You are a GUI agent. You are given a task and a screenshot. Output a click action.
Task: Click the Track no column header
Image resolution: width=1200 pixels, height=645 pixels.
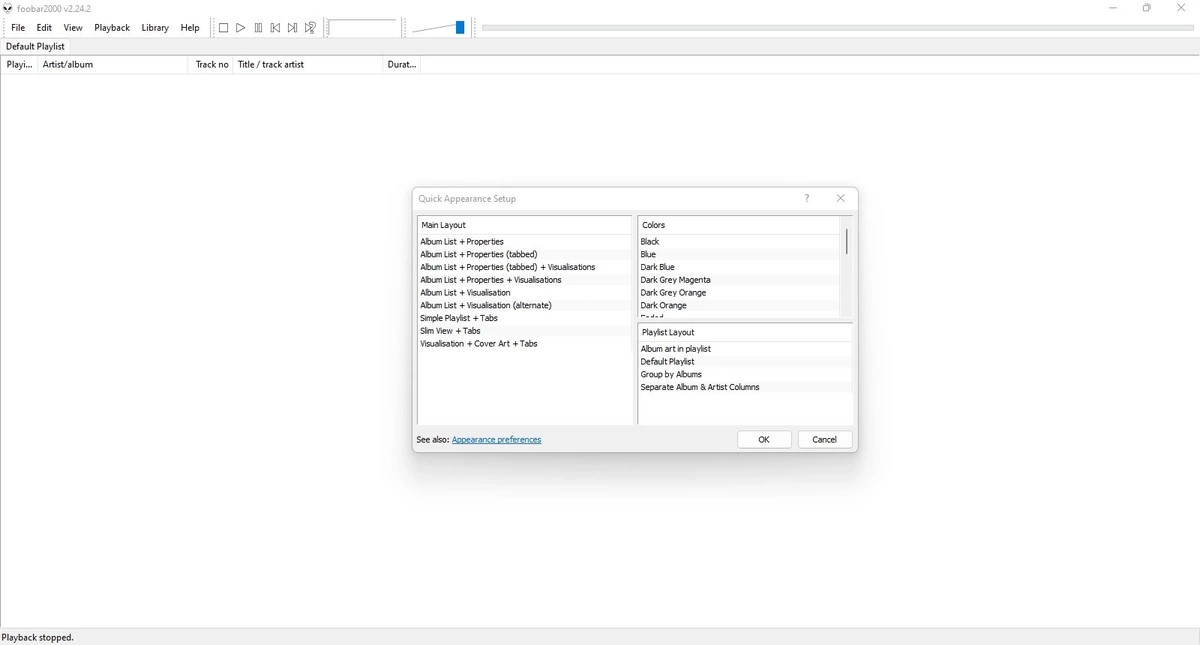point(211,64)
